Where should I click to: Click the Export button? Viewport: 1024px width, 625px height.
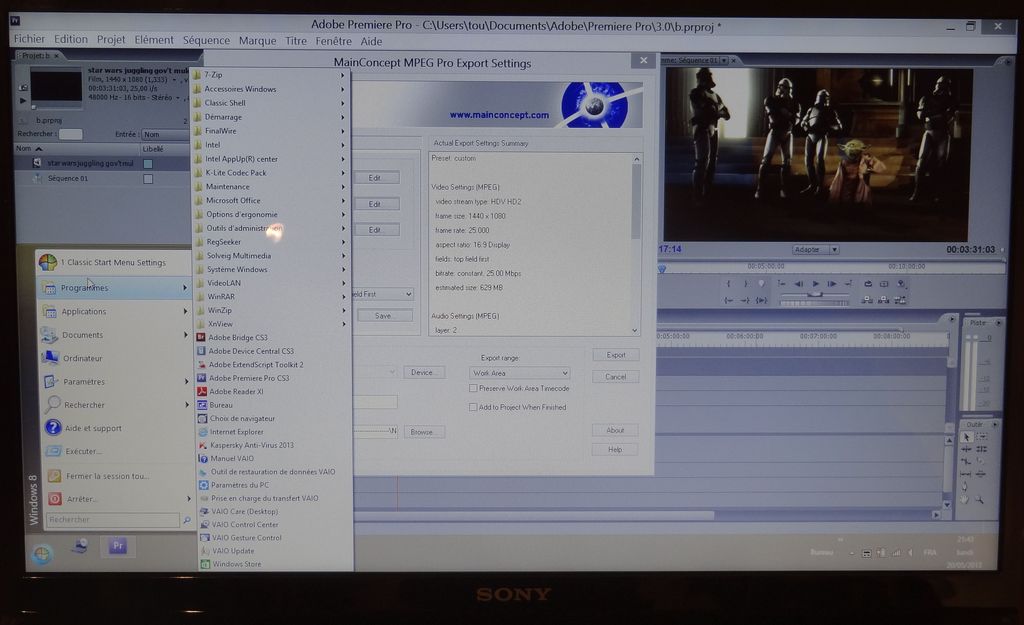click(616, 355)
